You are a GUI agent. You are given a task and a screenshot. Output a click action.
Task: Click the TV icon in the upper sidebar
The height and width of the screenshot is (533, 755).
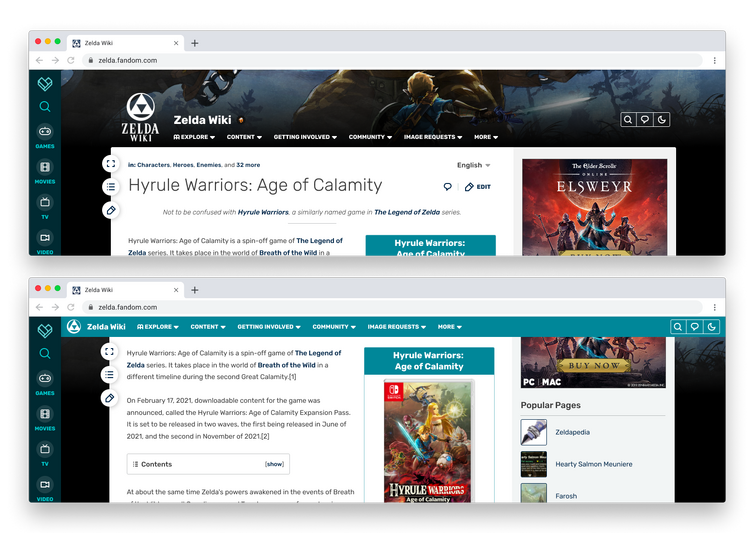point(45,207)
